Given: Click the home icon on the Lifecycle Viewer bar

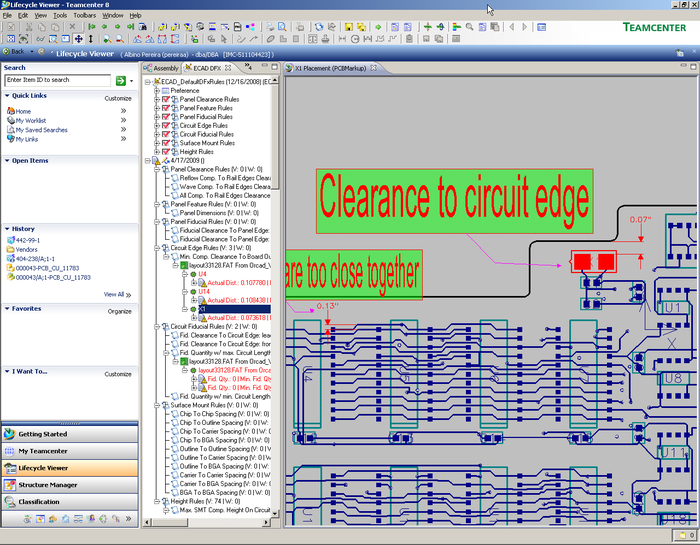Looking at the screenshot, I should (x=679, y=53).
